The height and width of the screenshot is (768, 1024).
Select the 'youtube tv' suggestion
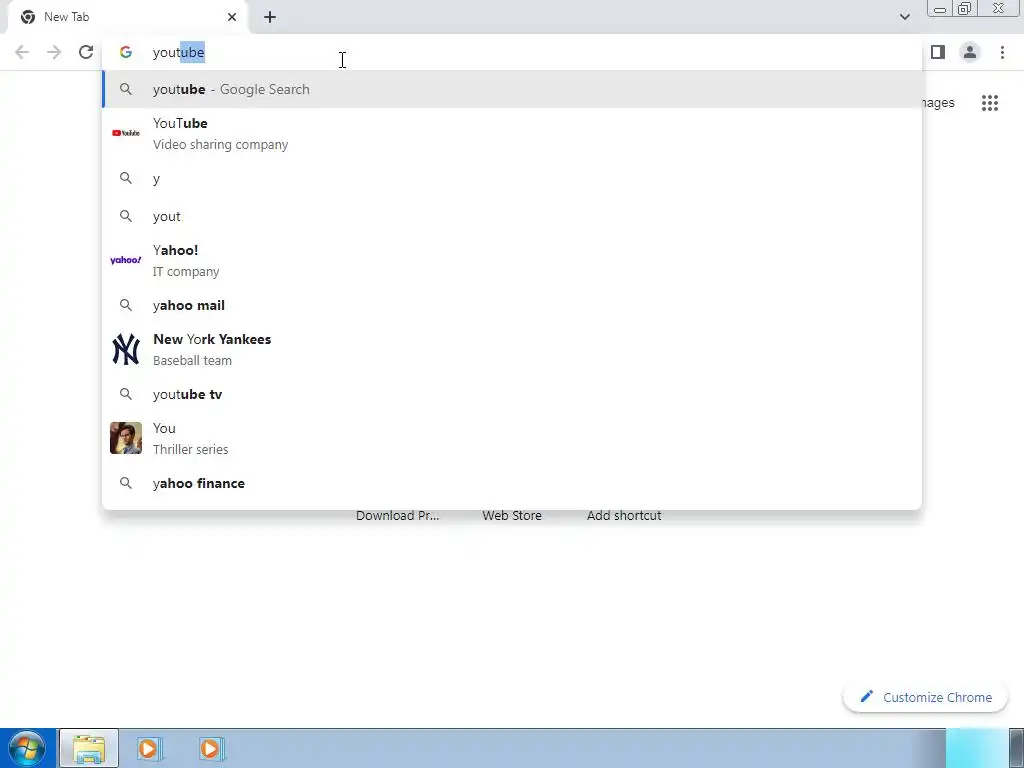[x=512, y=394]
